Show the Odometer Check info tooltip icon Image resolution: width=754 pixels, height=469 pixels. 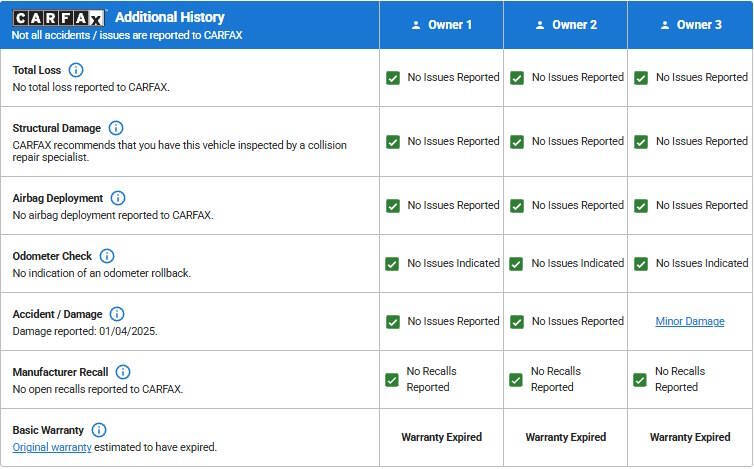[107, 256]
